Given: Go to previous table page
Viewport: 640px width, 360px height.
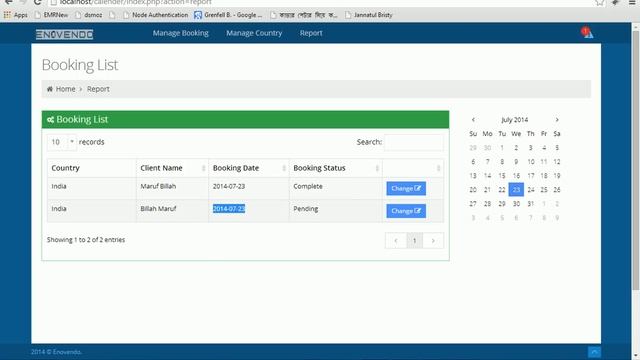Looking at the screenshot, I should tap(396, 241).
